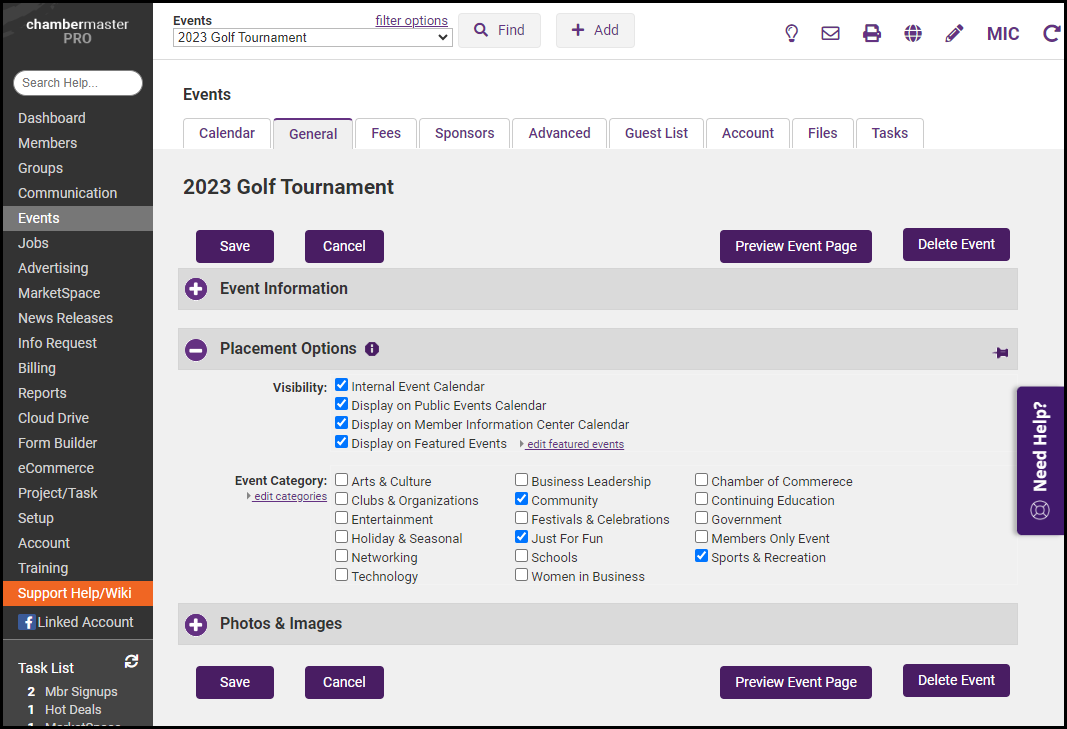This screenshot has width=1067, height=729.
Task: Open Reports in the sidebar
Action: (42, 393)
